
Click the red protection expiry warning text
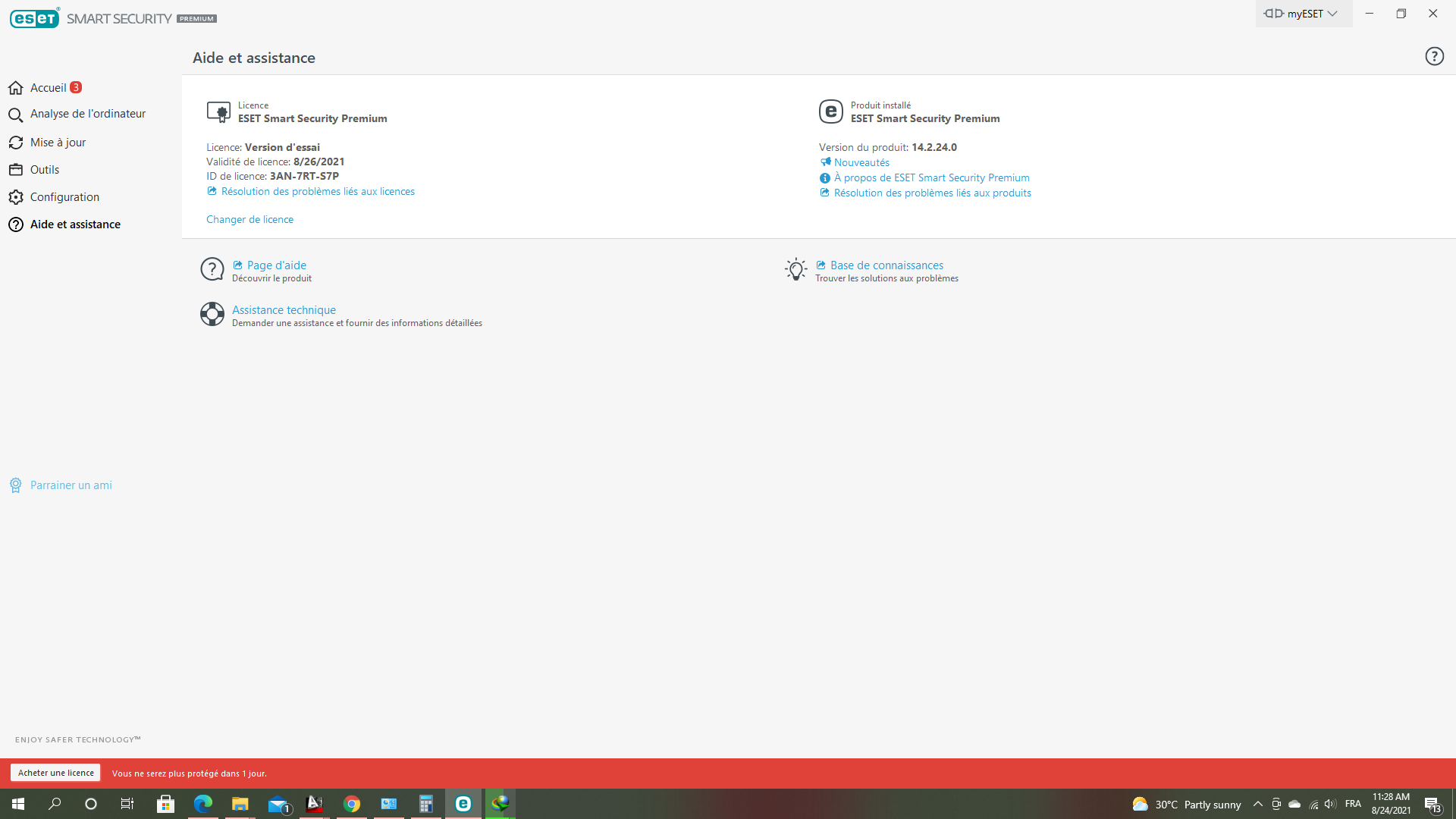[190, 773]
